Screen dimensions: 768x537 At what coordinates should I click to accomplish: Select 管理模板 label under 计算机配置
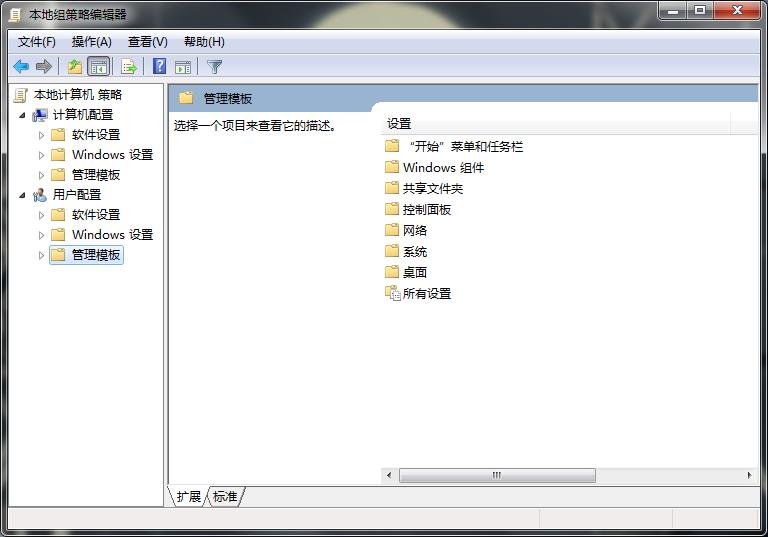tap(96, 175)
